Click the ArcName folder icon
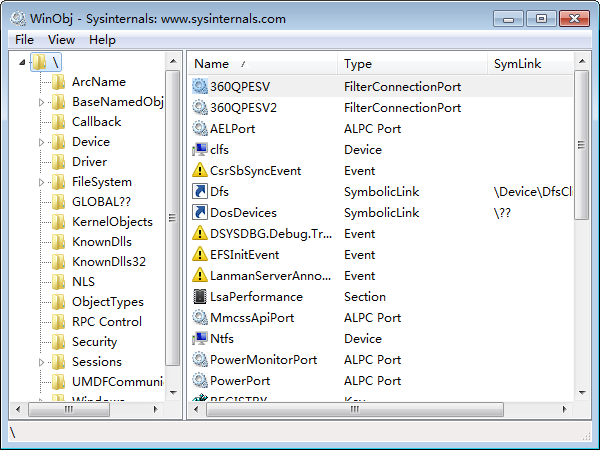The width and height of the screenshot is (600, 450). coord(58,82)
